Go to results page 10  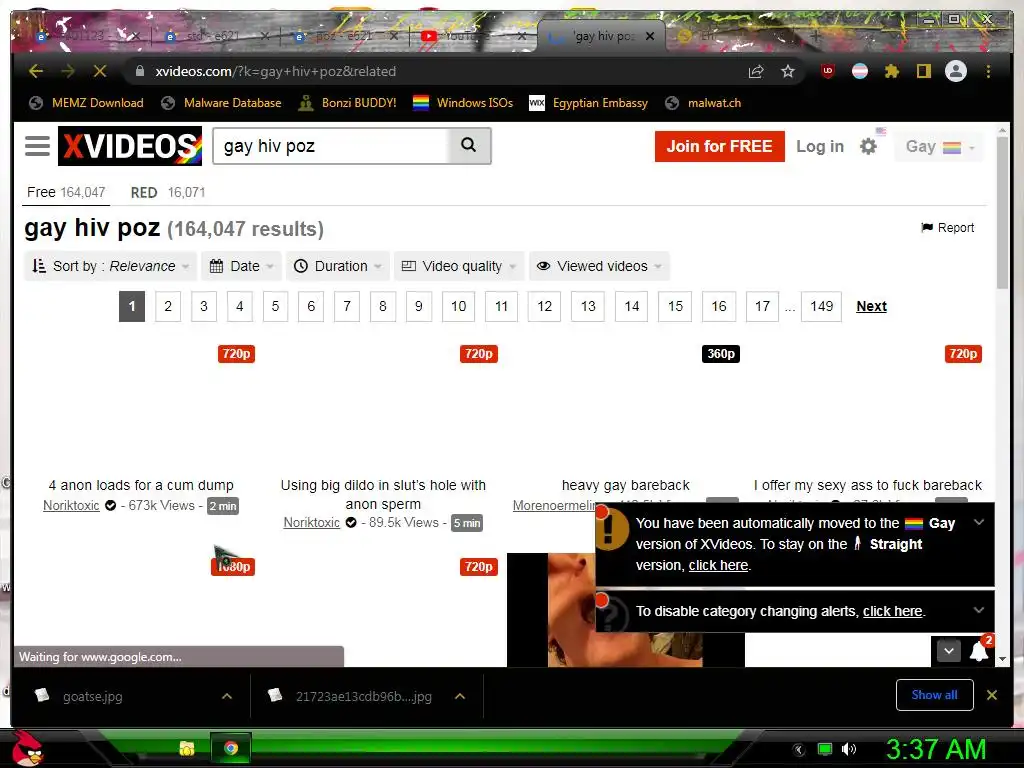coord(458,306)
